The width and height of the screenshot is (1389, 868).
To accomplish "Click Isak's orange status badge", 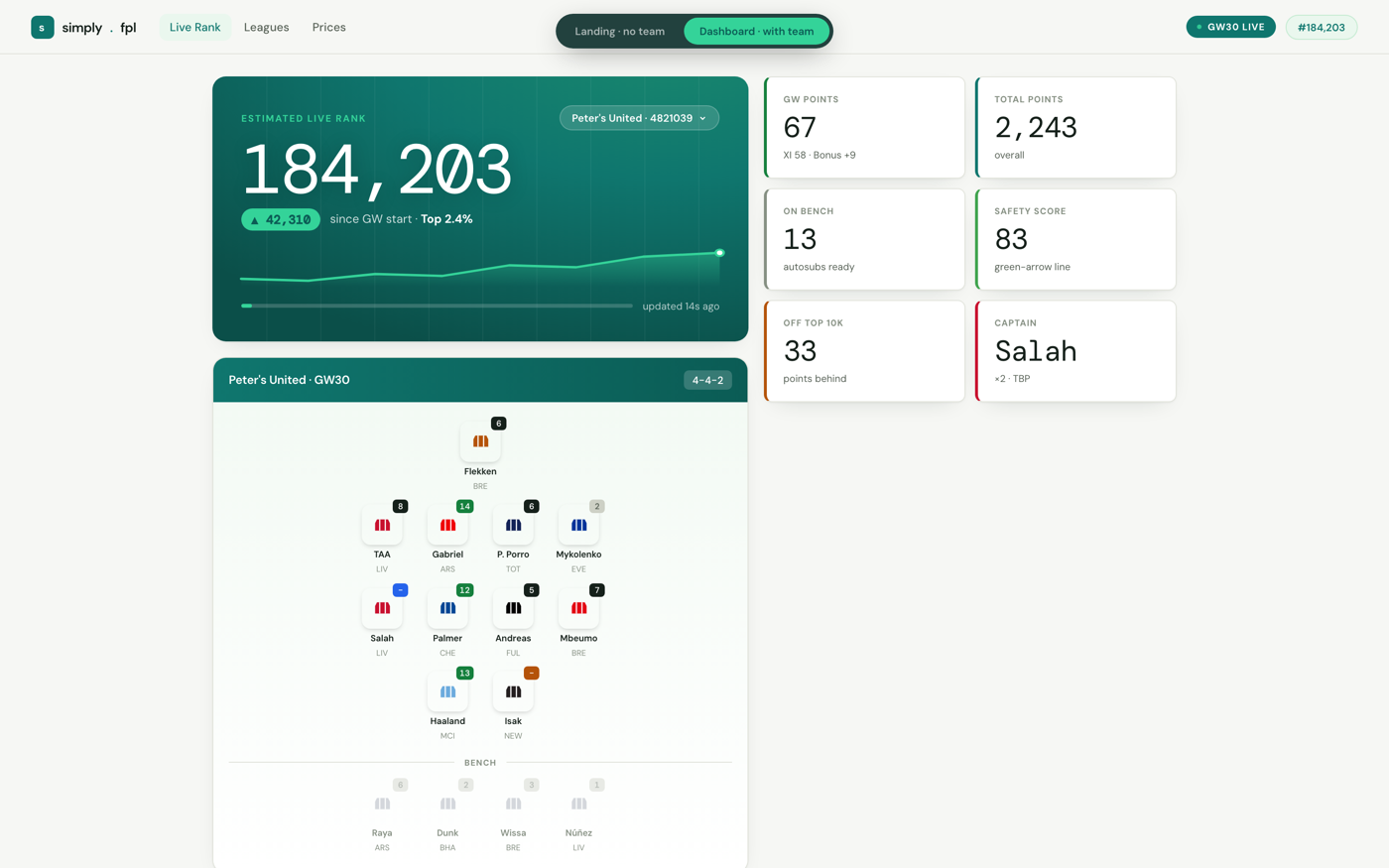I will click(531, 673).
